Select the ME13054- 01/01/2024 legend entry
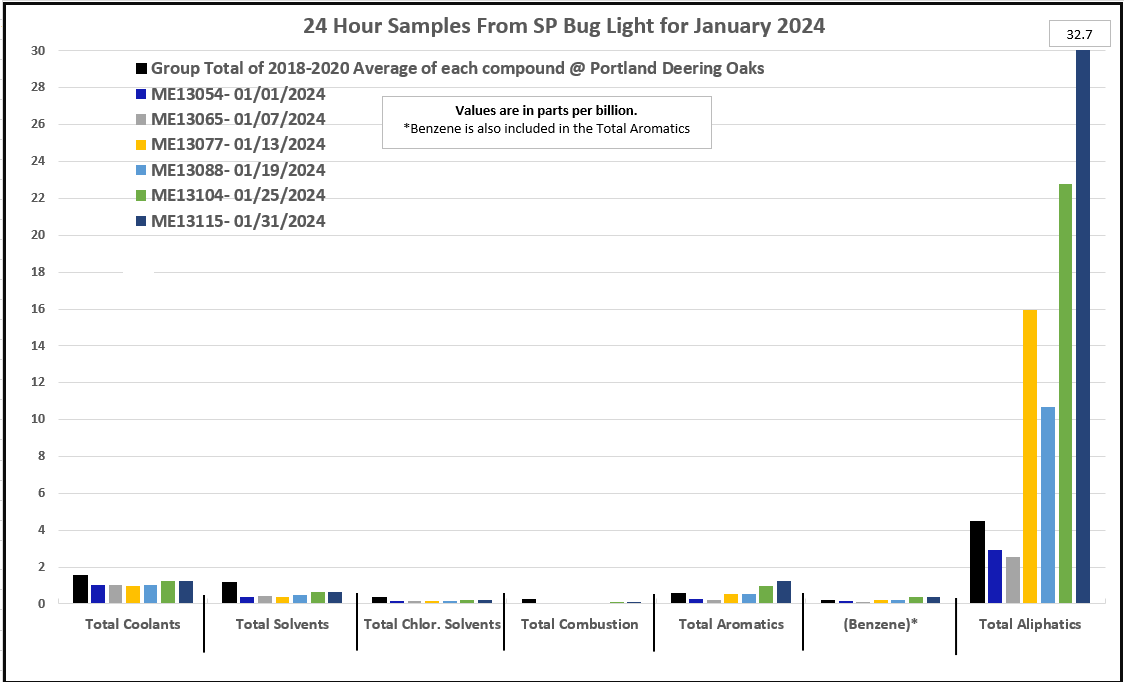The height and width of the screenshot is (682, 1124). [x=238, y=94]
